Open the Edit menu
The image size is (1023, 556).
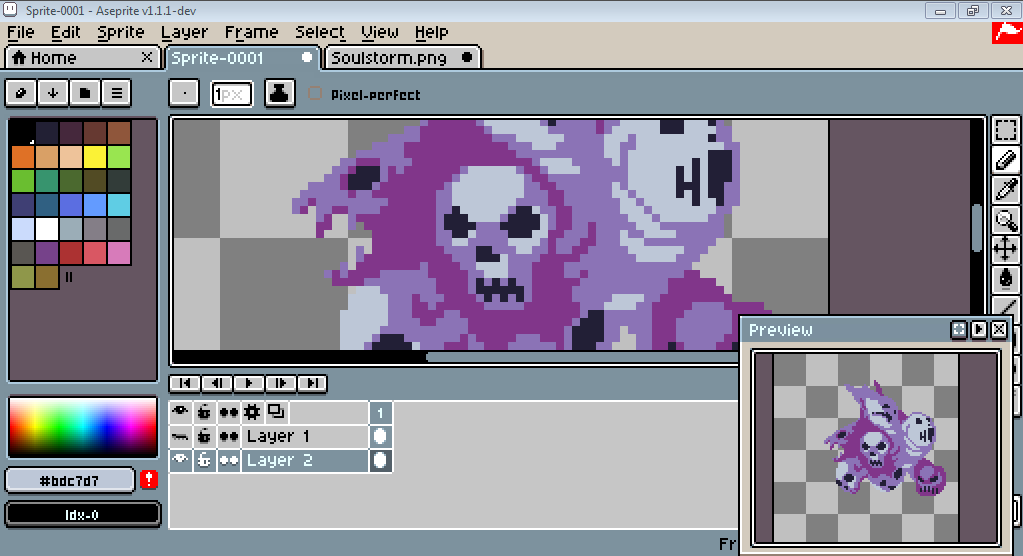coord(65,33)
